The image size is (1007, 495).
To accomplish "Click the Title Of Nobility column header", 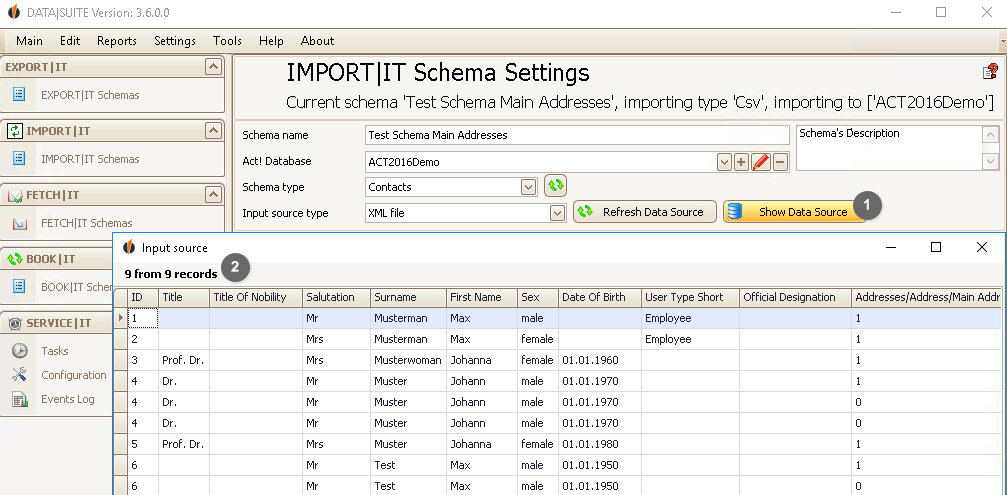I will click(x=256, y=297).
